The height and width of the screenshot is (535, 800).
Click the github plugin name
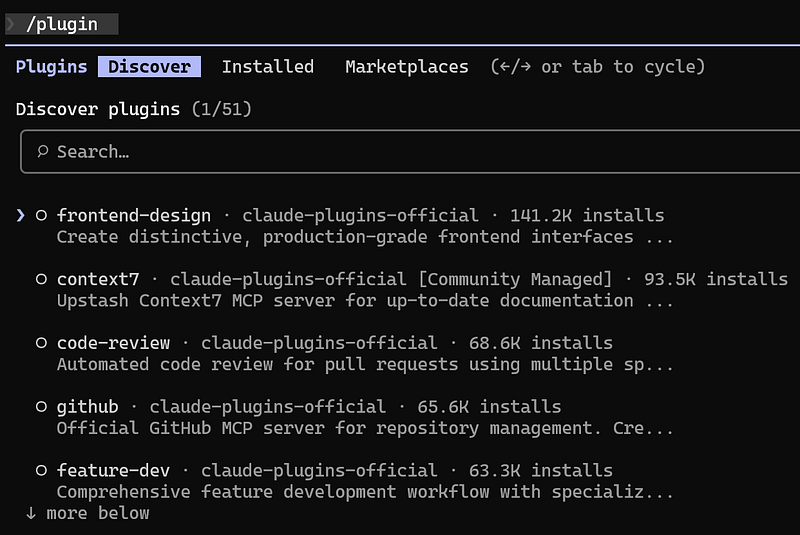click(x=87, y=407)
